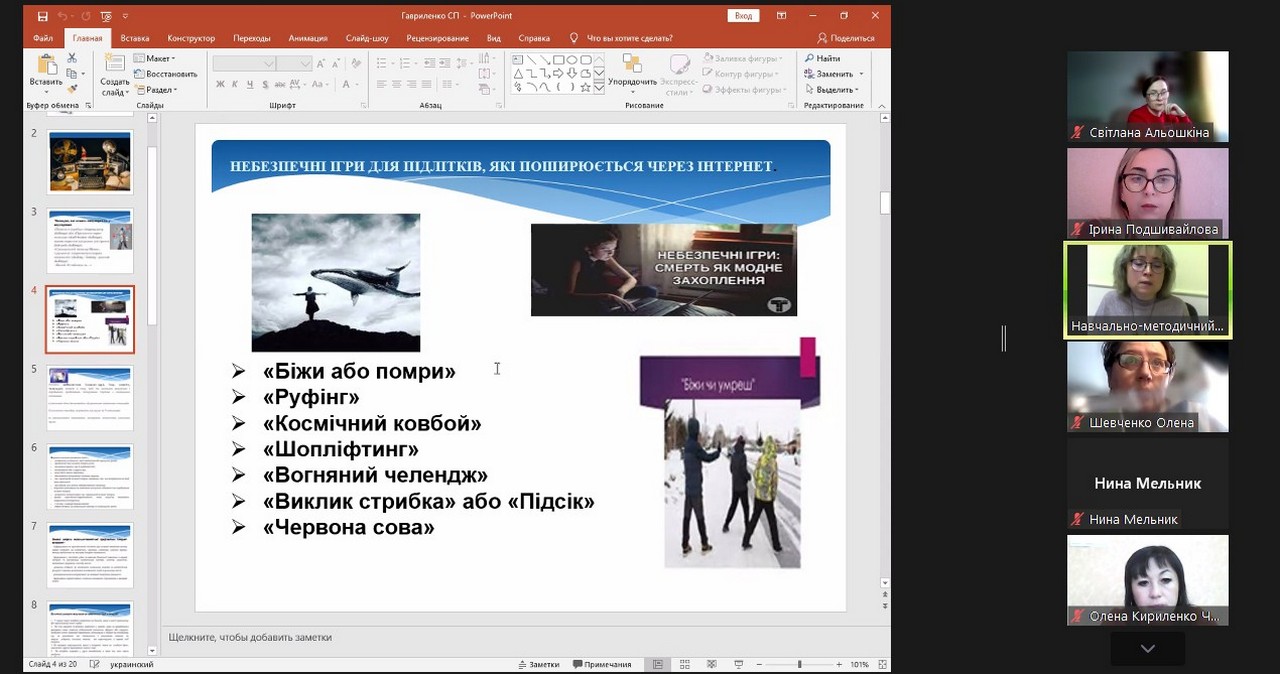Start the slideshow from the status bar icon
This screenshot has width=1280, height=674.
738,664
